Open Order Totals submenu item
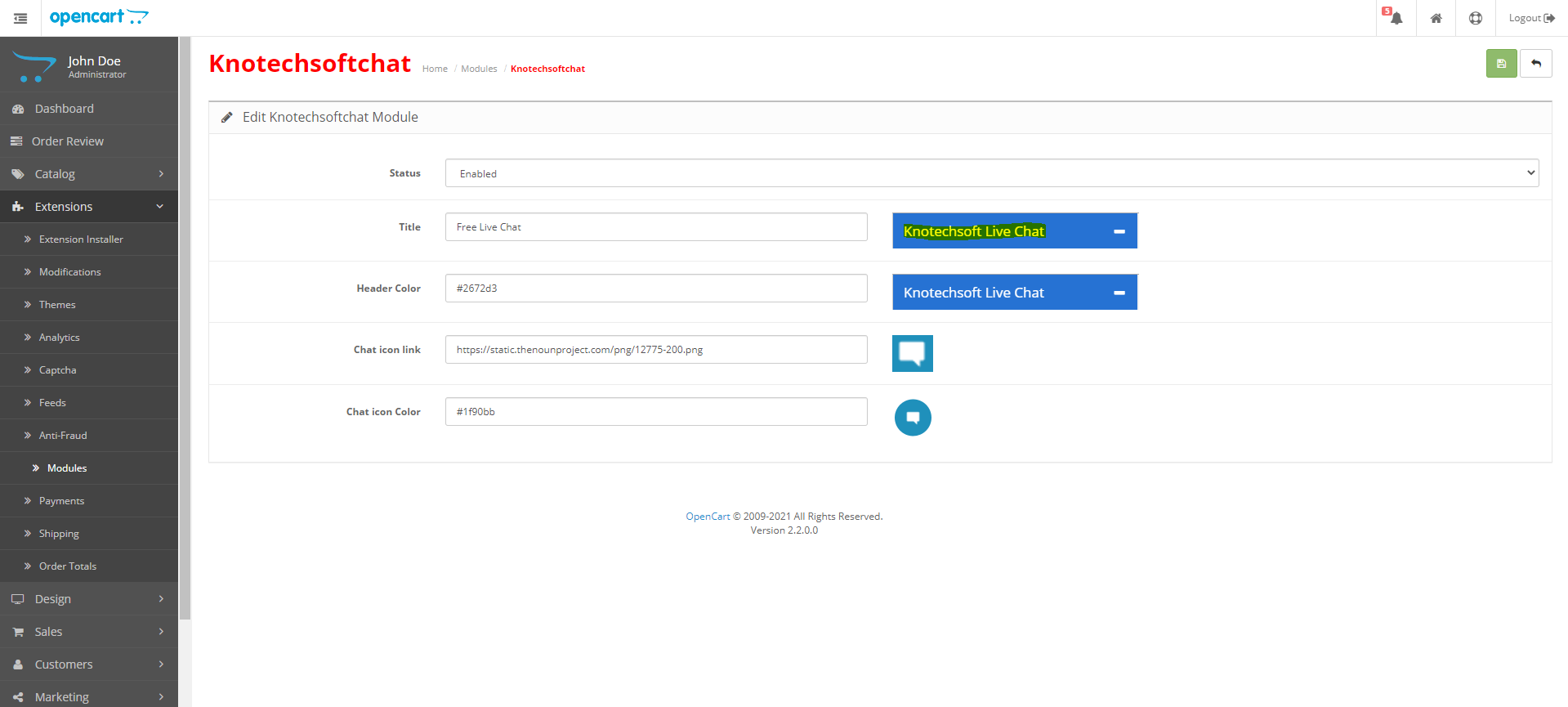The image size is (1568, 707). [x=89, y=566]
